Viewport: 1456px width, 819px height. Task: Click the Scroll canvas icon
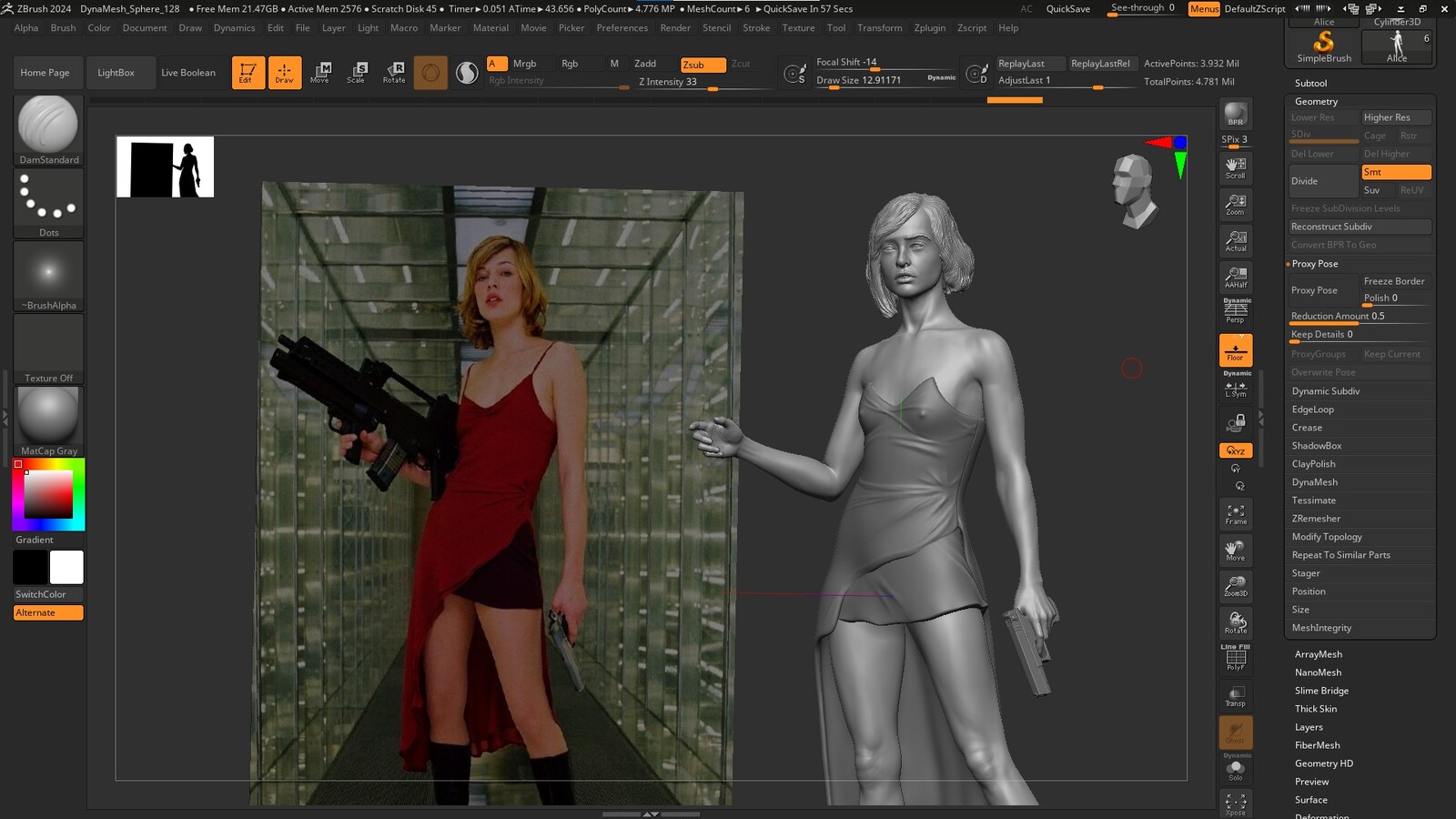pyautogui.click(x=1236, y=168)
